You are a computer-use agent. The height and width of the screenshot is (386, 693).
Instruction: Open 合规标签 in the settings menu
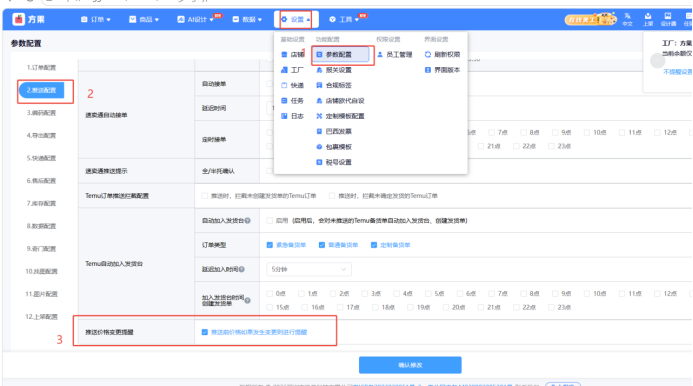334,85
